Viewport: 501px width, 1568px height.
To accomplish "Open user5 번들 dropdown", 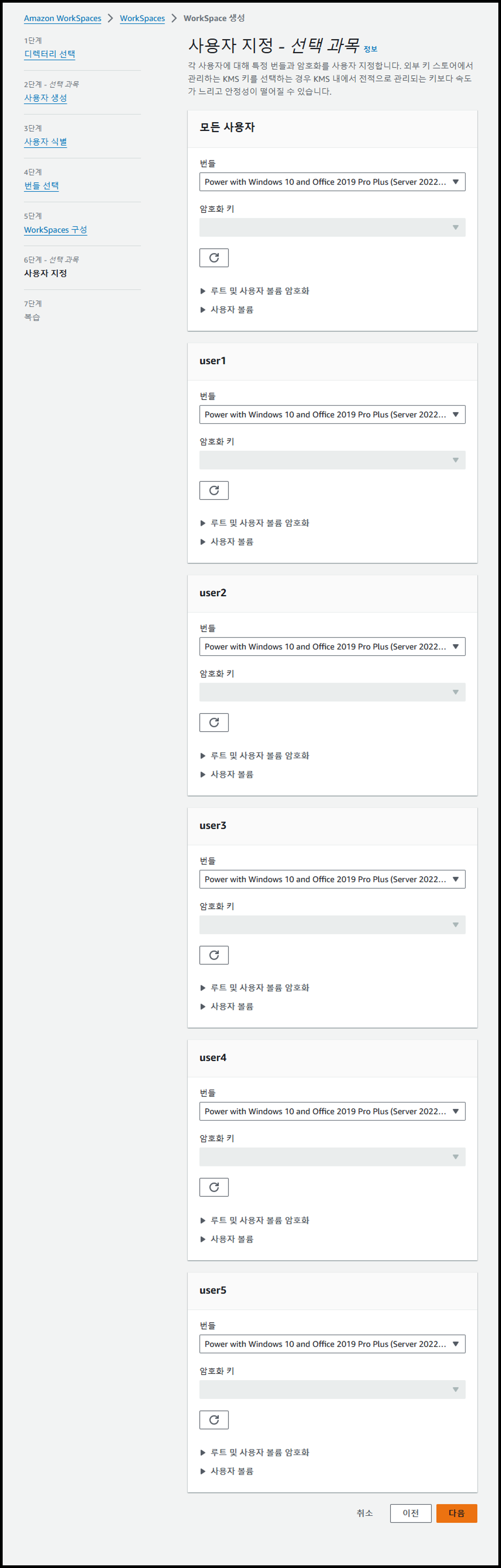I will pos(332,1344).
